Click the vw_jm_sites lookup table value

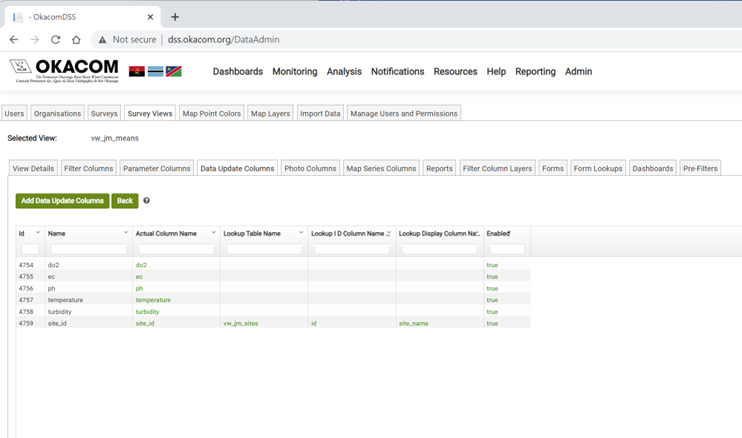(241, 324)
